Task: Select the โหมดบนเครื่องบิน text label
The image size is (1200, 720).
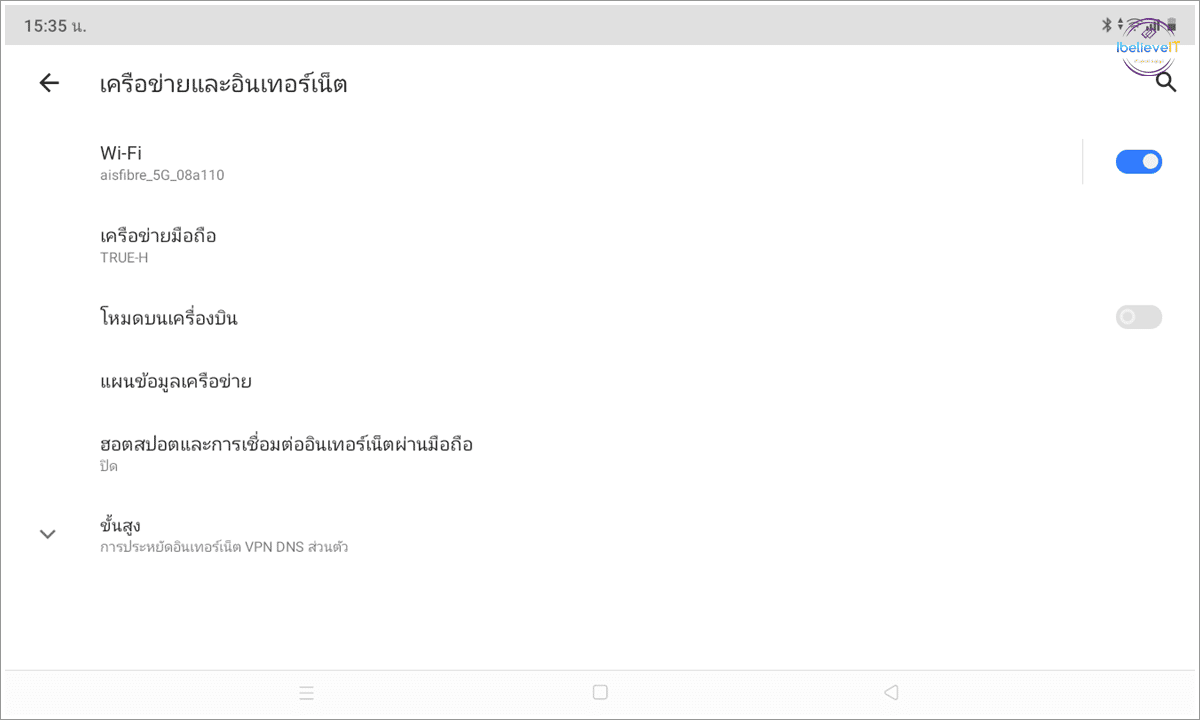Action: click(x=169, y=319)
